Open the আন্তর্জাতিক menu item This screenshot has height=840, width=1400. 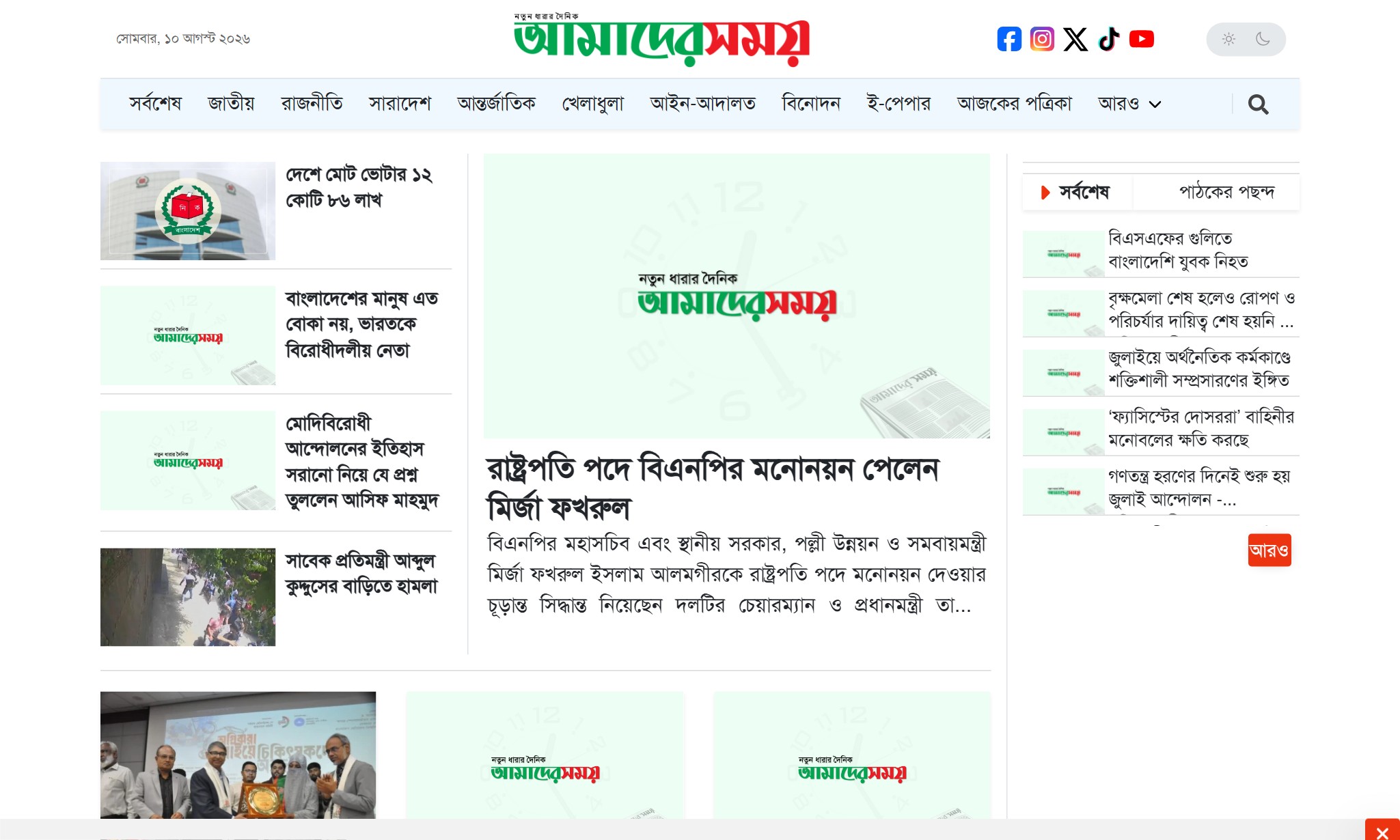pos(496,104)
